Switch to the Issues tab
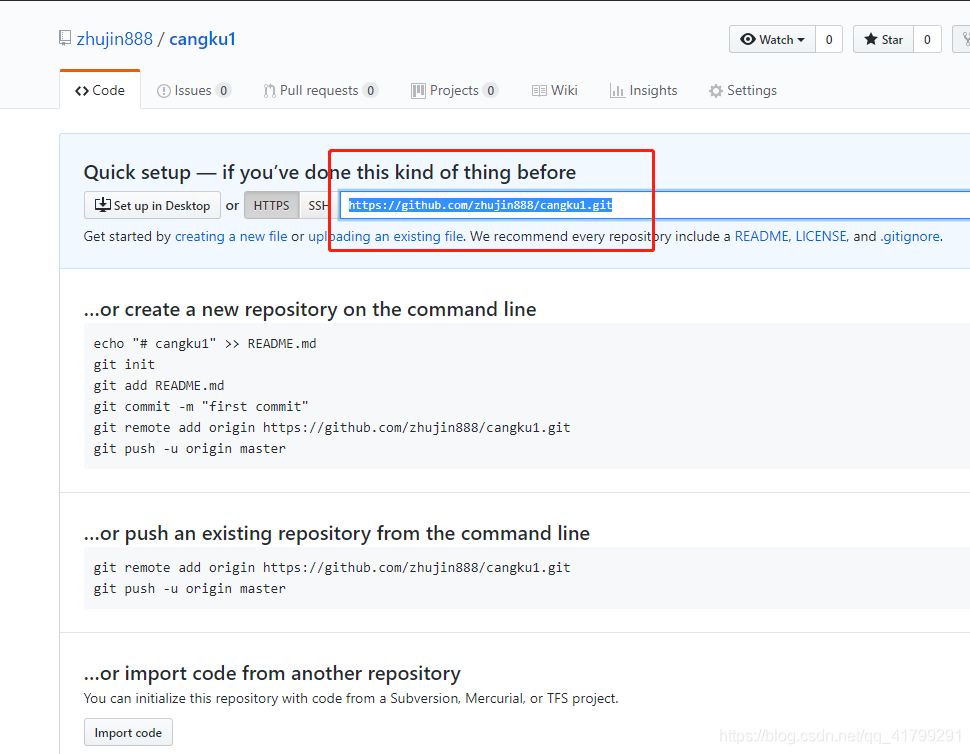 pyautogui.click(x=194, y=90)
